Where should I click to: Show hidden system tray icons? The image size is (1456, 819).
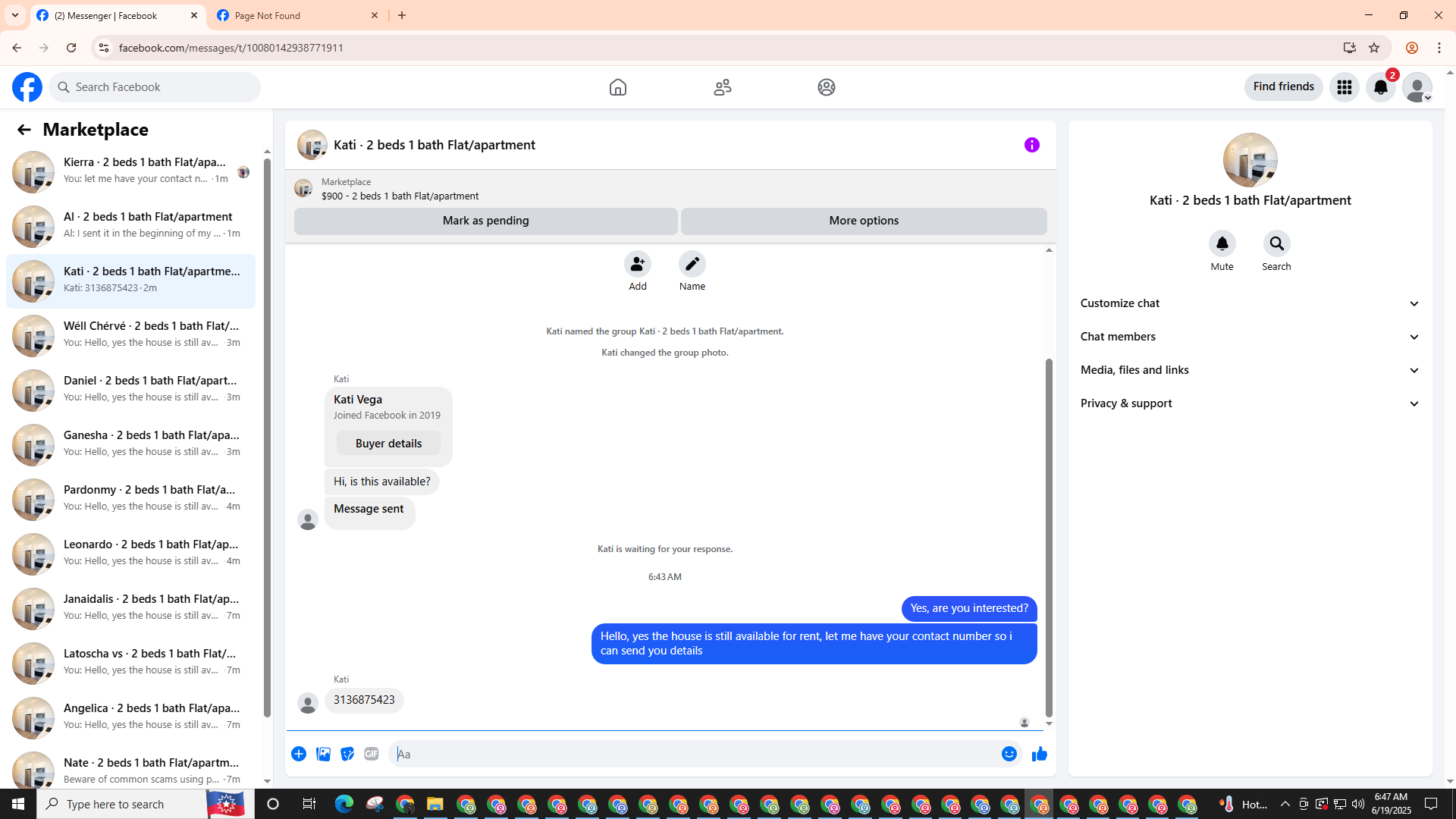(x=1285, y=804)
